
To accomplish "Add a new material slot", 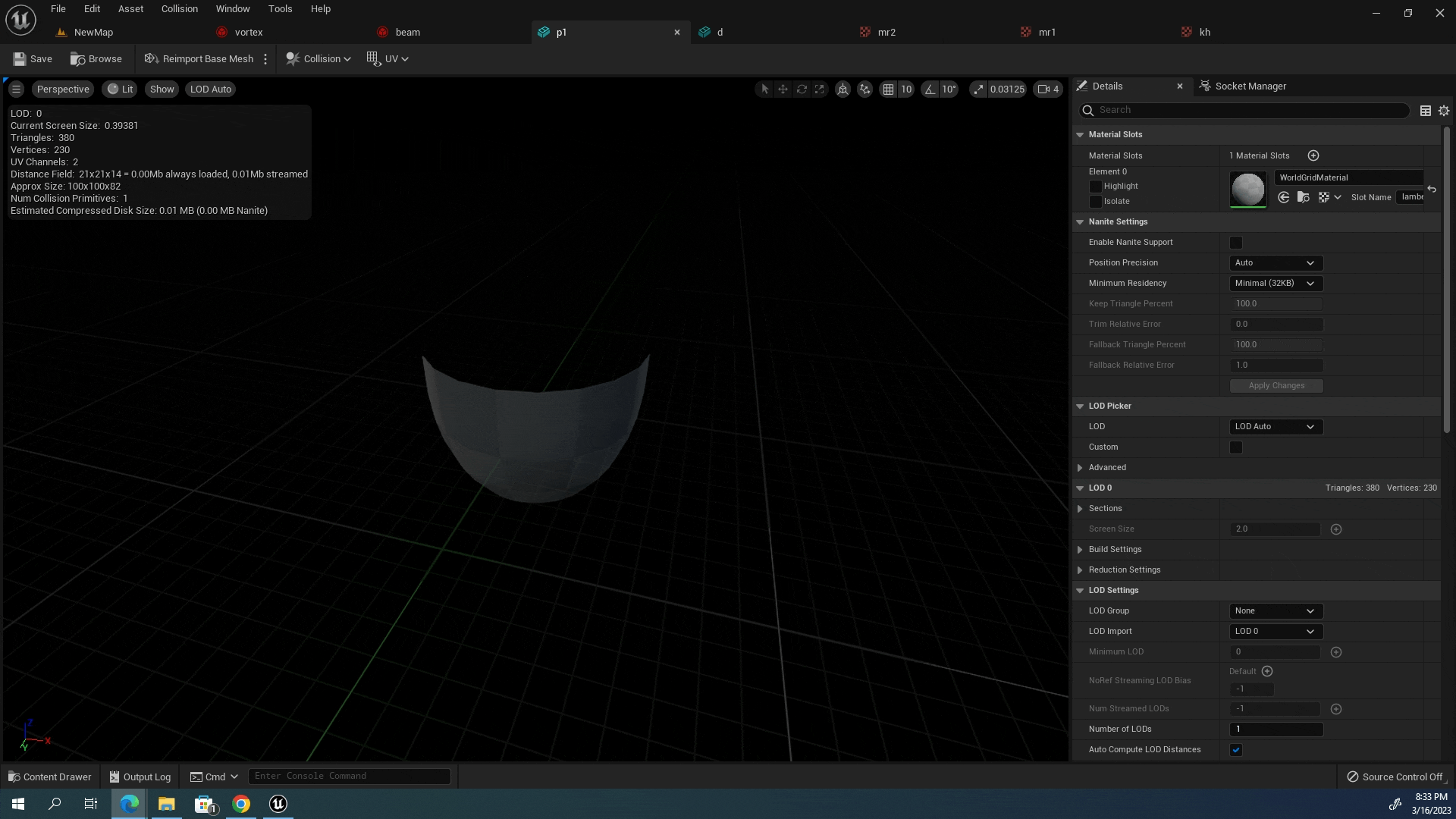I will point(1313,155).
